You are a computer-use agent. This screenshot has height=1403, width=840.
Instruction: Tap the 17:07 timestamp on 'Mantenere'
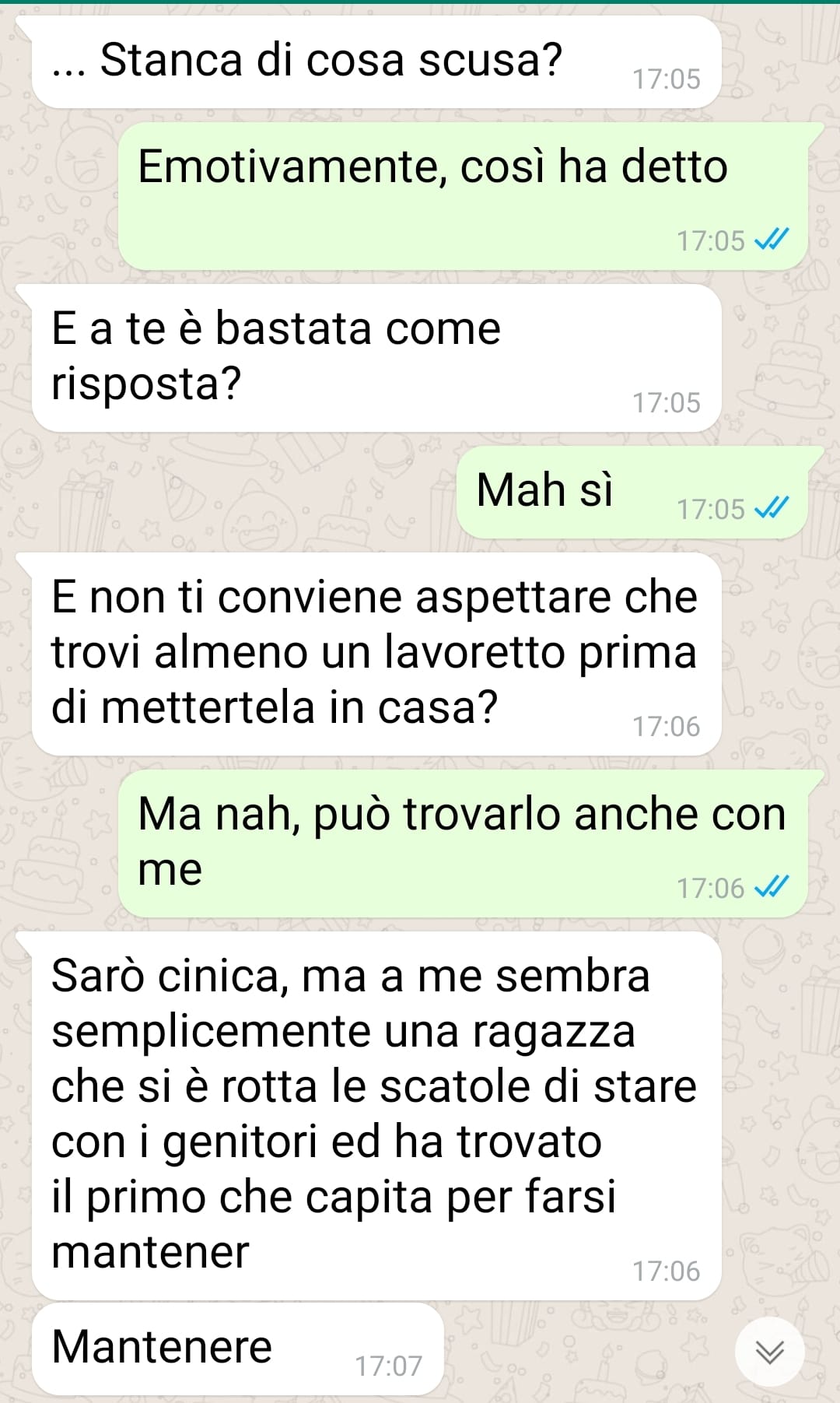point(388,1366)
